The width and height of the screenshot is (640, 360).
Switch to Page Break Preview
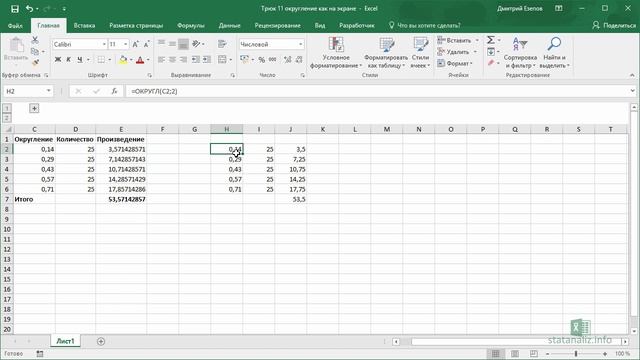pos(533,353)
